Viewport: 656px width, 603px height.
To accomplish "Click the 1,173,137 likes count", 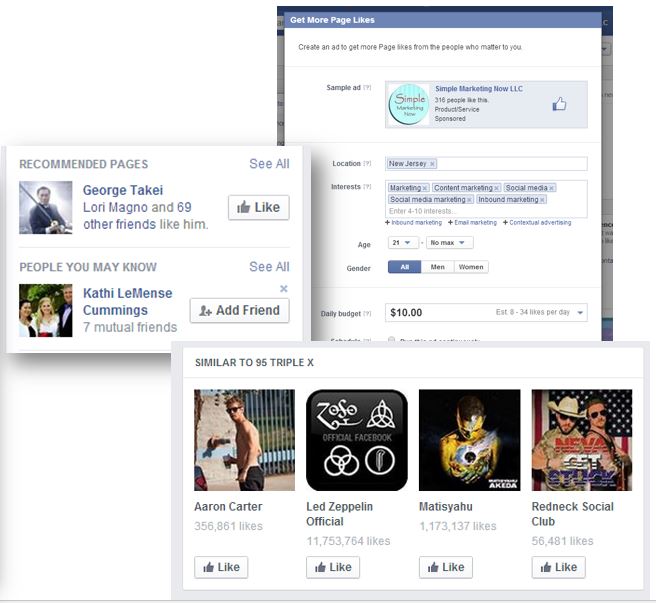I will [x=458, y=526].
